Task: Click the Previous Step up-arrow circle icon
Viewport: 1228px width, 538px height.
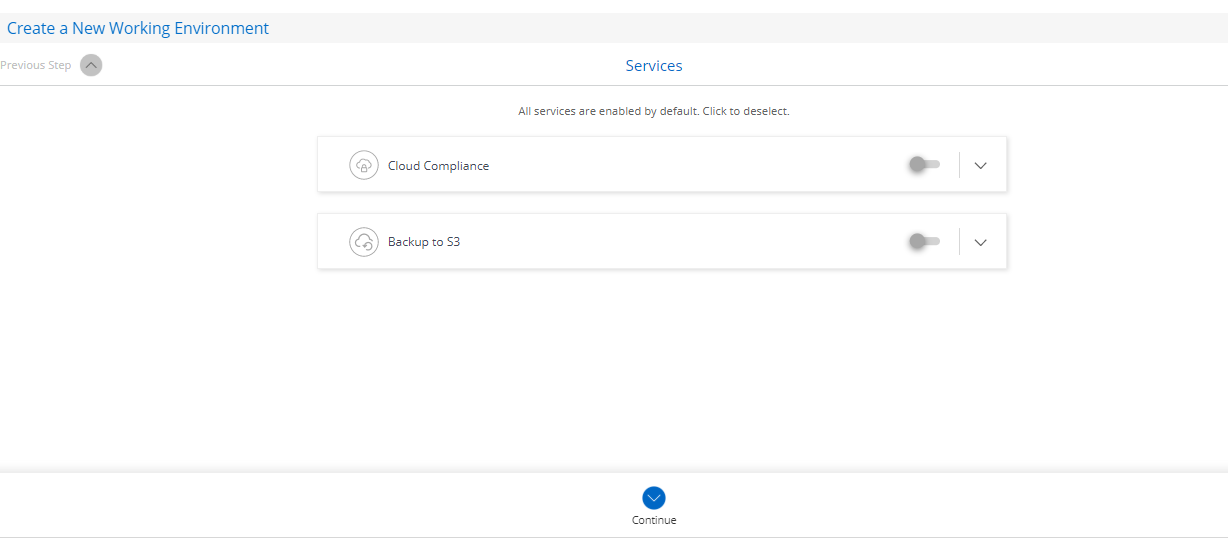Action: (x=91, y=65)
